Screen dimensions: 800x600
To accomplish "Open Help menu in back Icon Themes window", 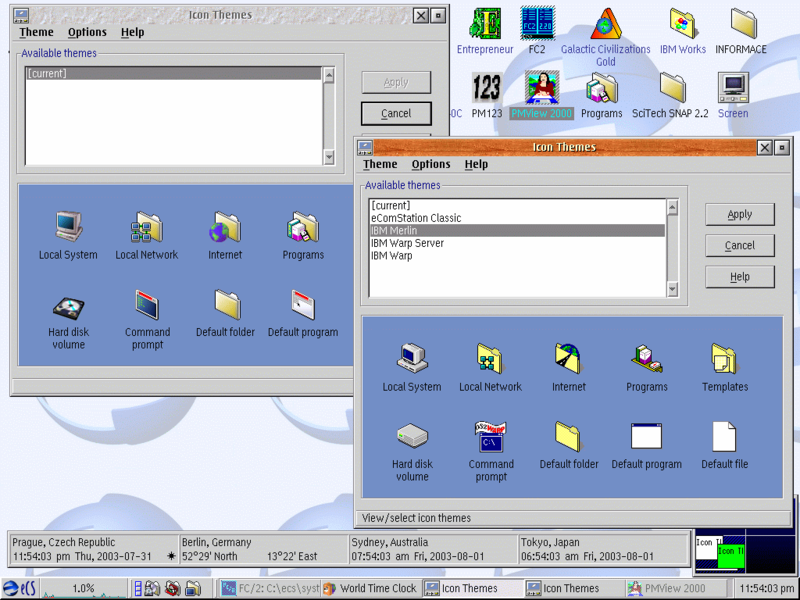I will 133,32.
